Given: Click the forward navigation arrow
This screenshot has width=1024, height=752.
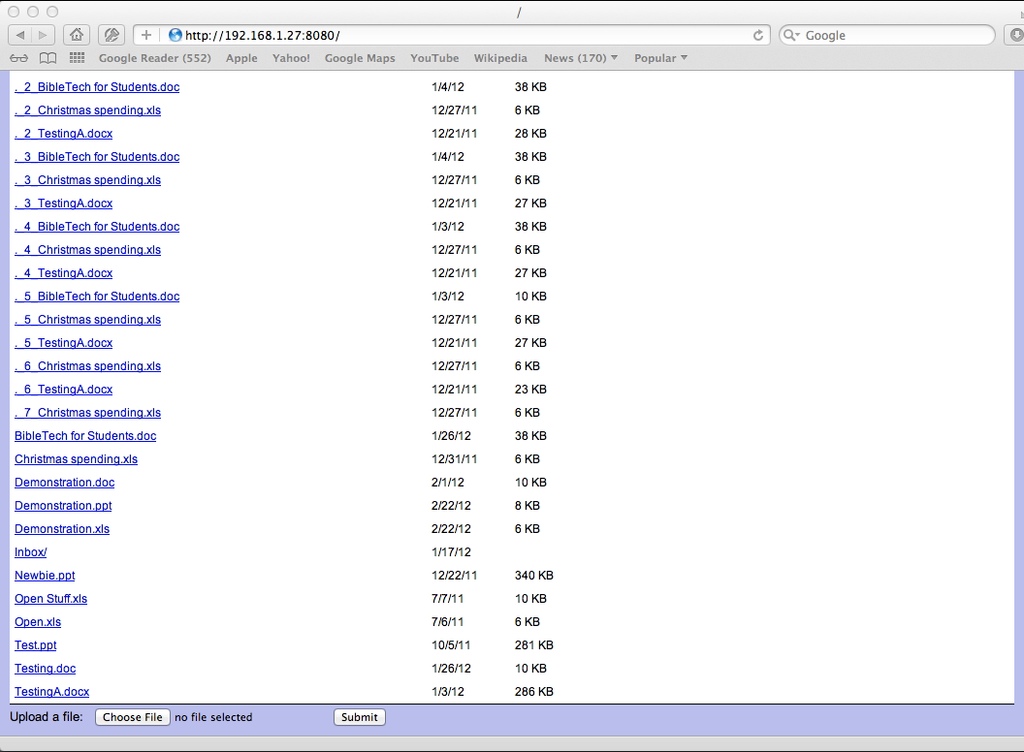Looking at the screenshot, I should point(43,35).
